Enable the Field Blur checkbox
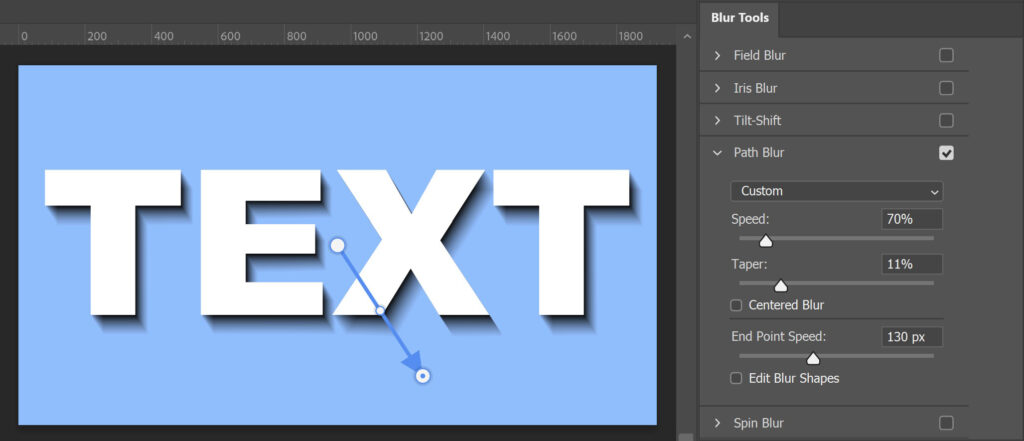1024x441 pixels. point(946,56)
